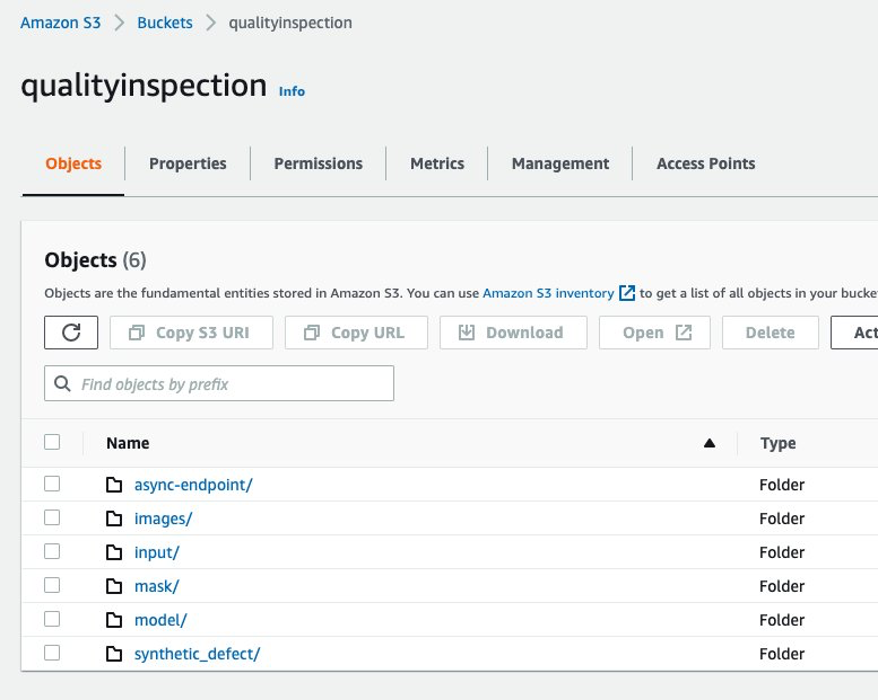Sort by Name using the ascending arrow

[709, 443]
